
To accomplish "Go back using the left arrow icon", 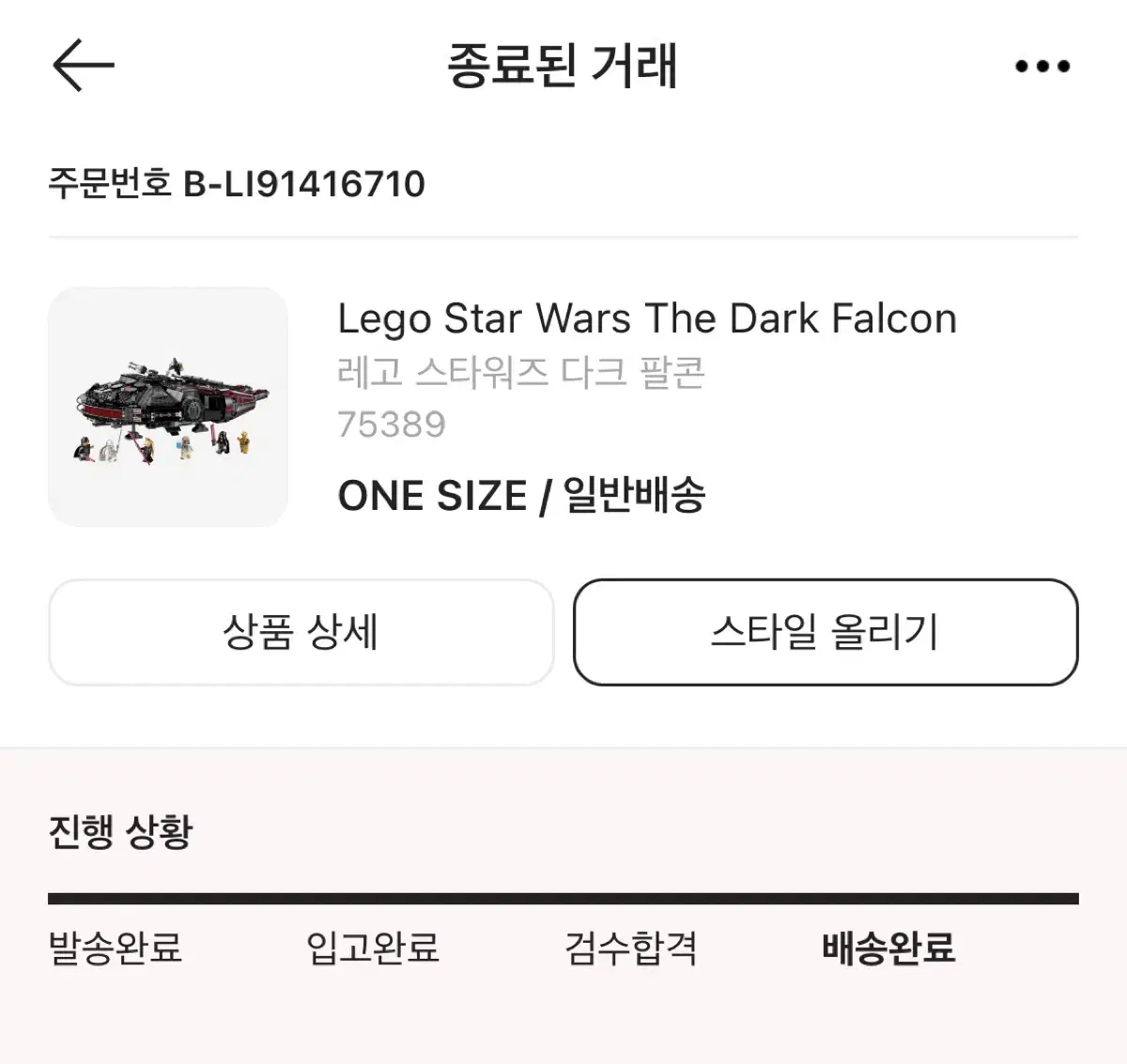I will pyautogui.click(x=83, y=65).
